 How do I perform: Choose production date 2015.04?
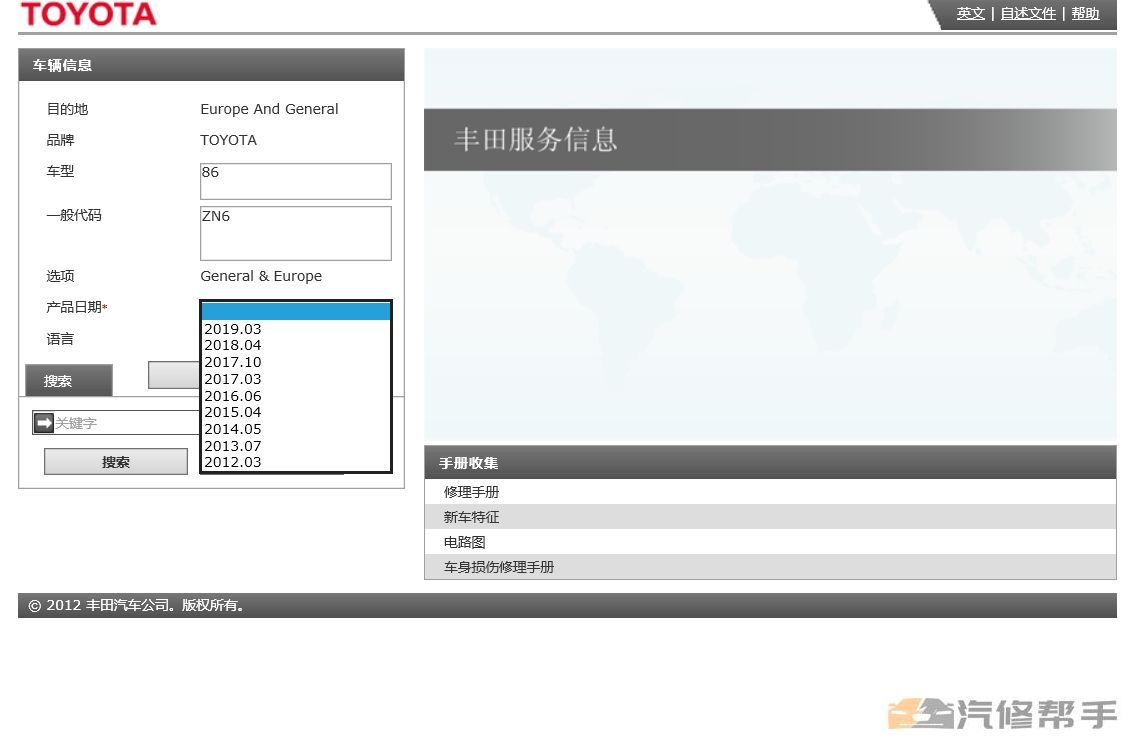(x=296, y=412)
